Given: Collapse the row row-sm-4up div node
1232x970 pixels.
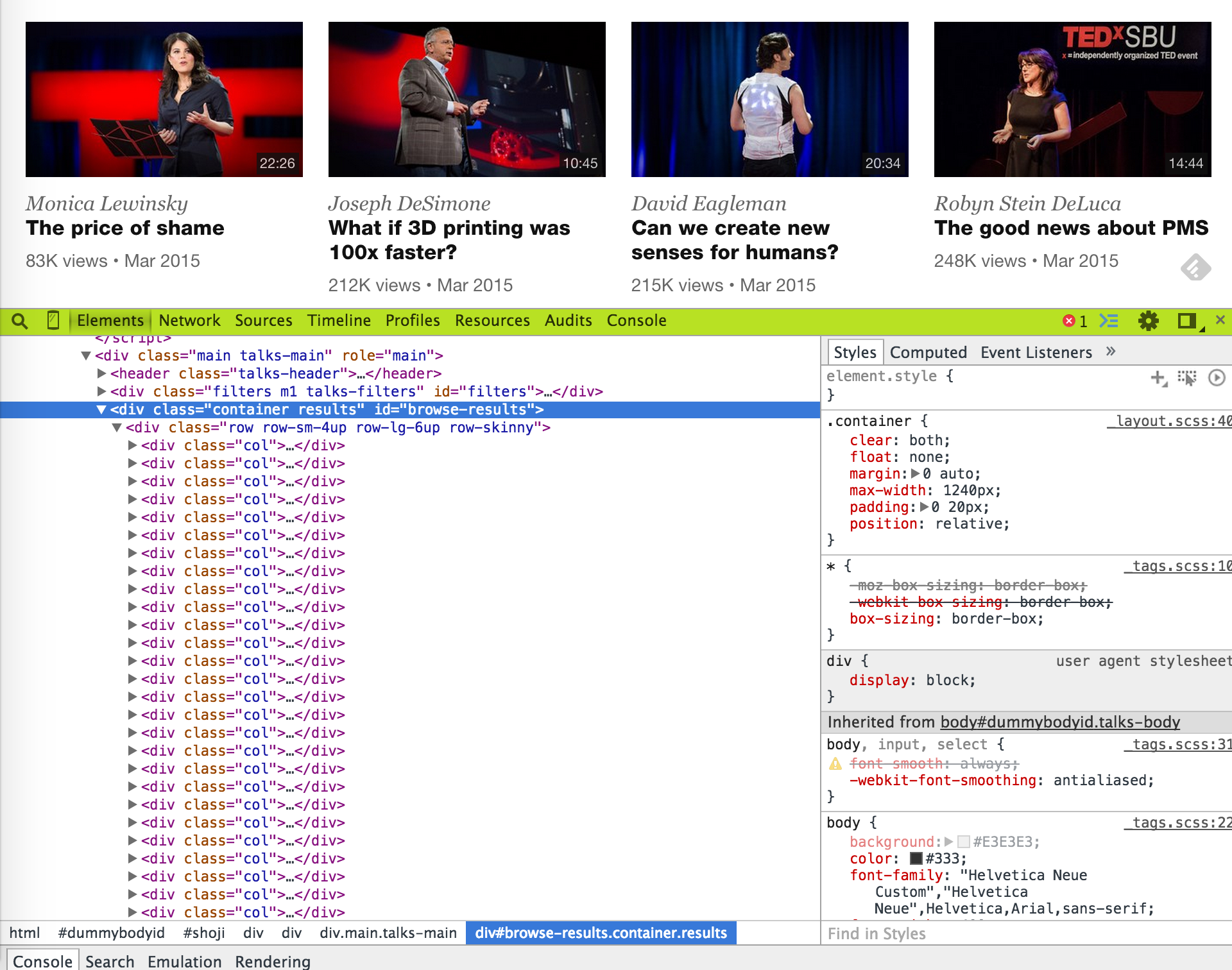Looking at the screenshot, I should [116, 427].
